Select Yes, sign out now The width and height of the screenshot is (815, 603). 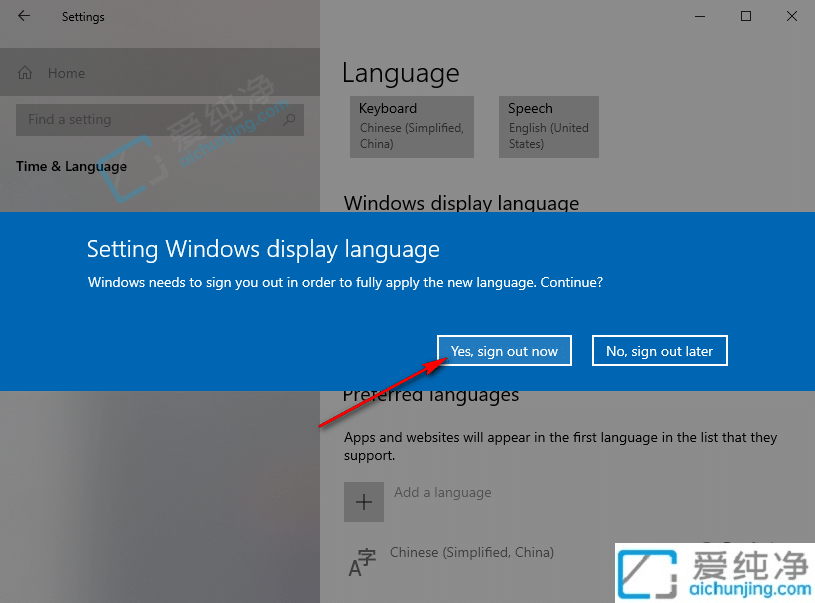[x=504, y=350]
